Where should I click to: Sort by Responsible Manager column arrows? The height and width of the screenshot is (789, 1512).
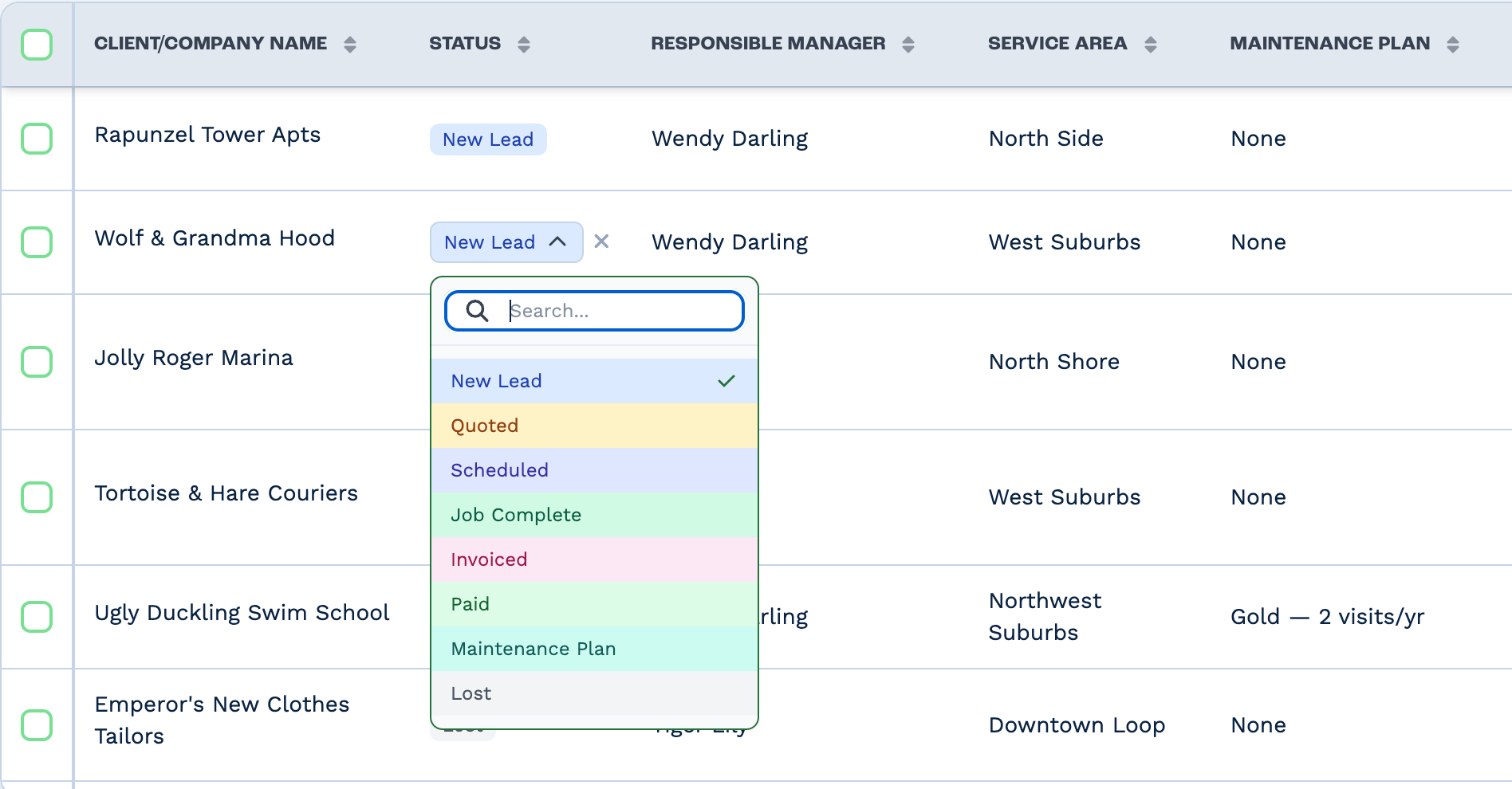click(908, 44)
